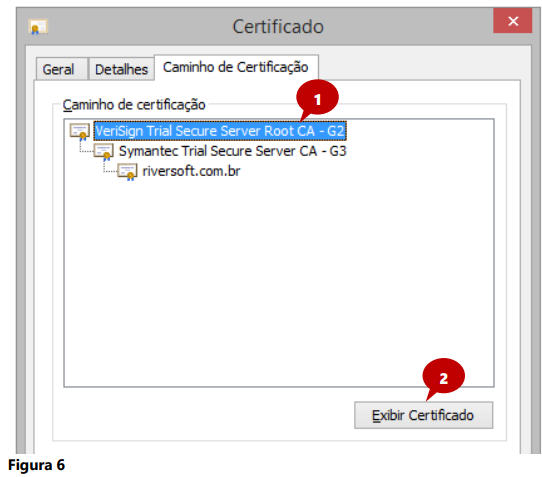Choose Symantec Trial Secure Server CA - G3
This screenshot has height=477, width=542.
(233, 151)
